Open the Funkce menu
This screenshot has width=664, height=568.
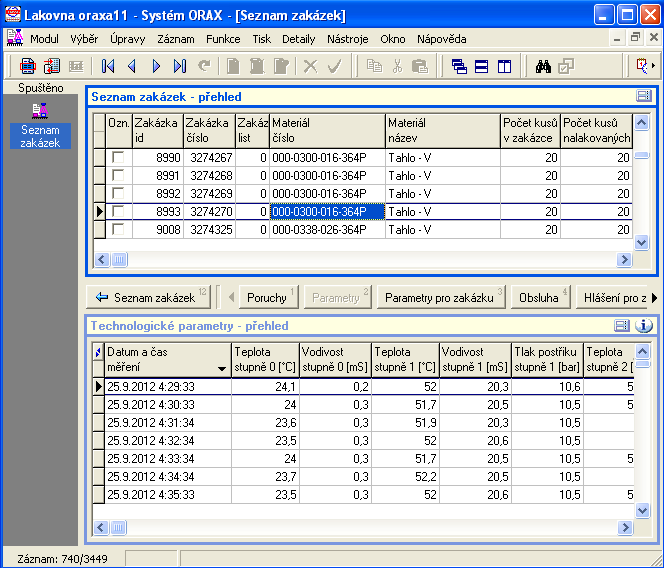pos(223,39)
